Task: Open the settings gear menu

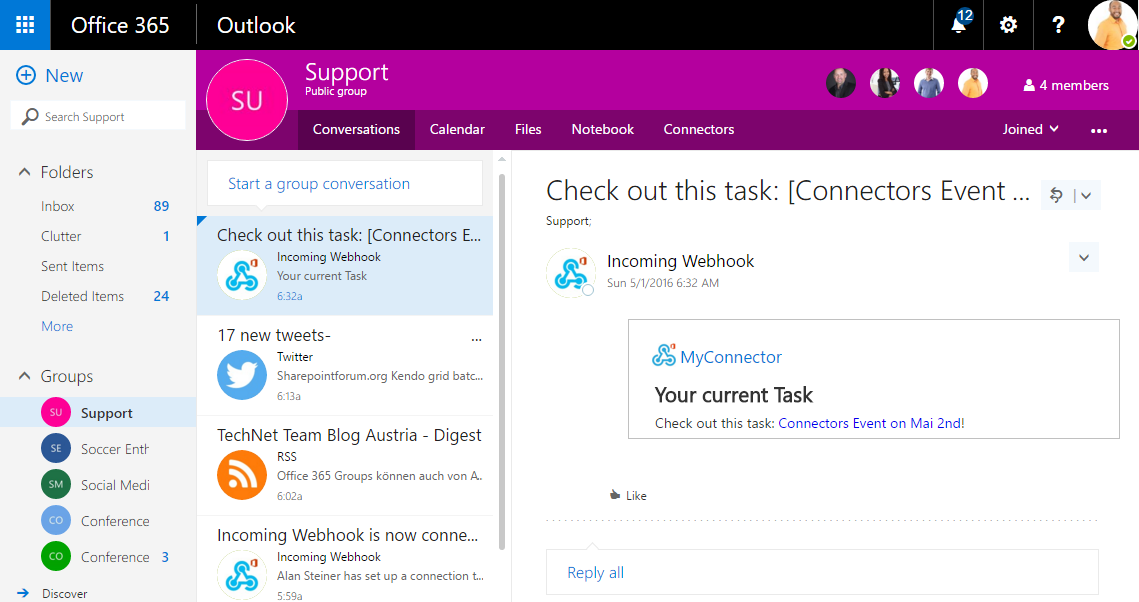Action: 1008,25
